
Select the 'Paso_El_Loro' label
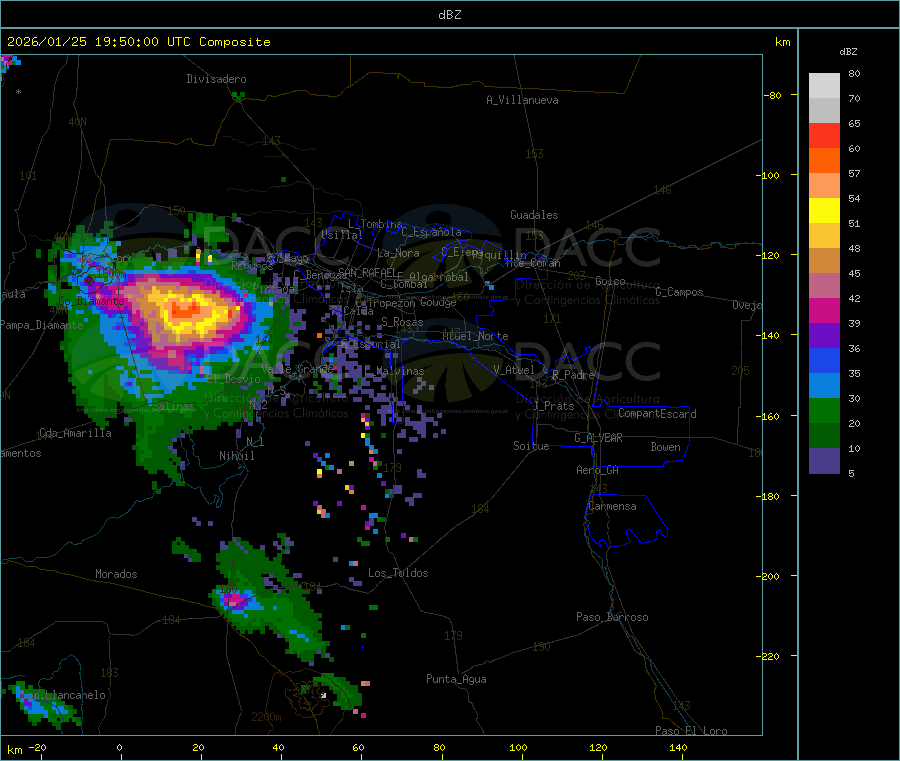[692, 731]
